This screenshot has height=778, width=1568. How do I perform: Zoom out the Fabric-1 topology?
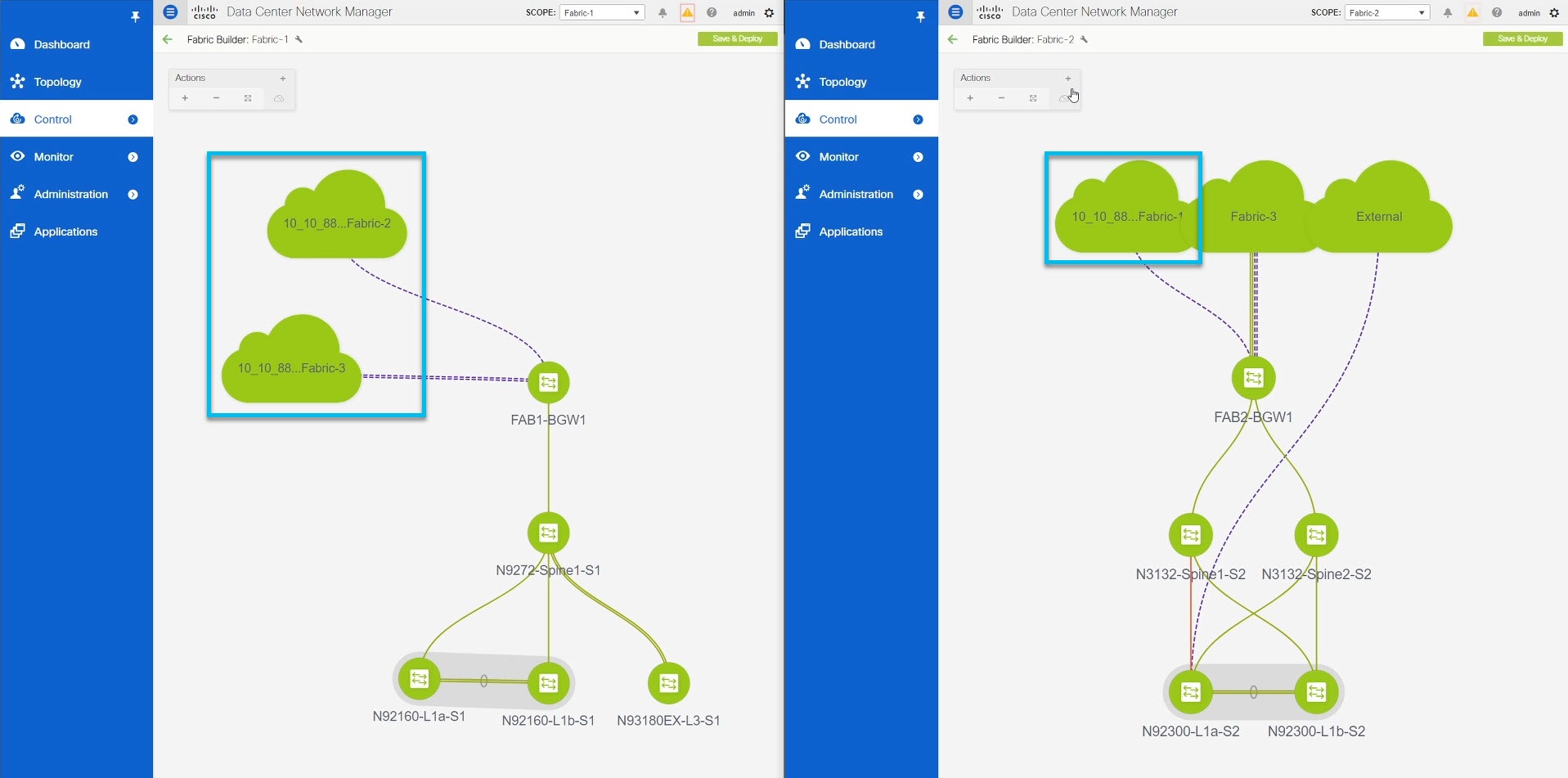pyautogui.click(x=216, y=98)
